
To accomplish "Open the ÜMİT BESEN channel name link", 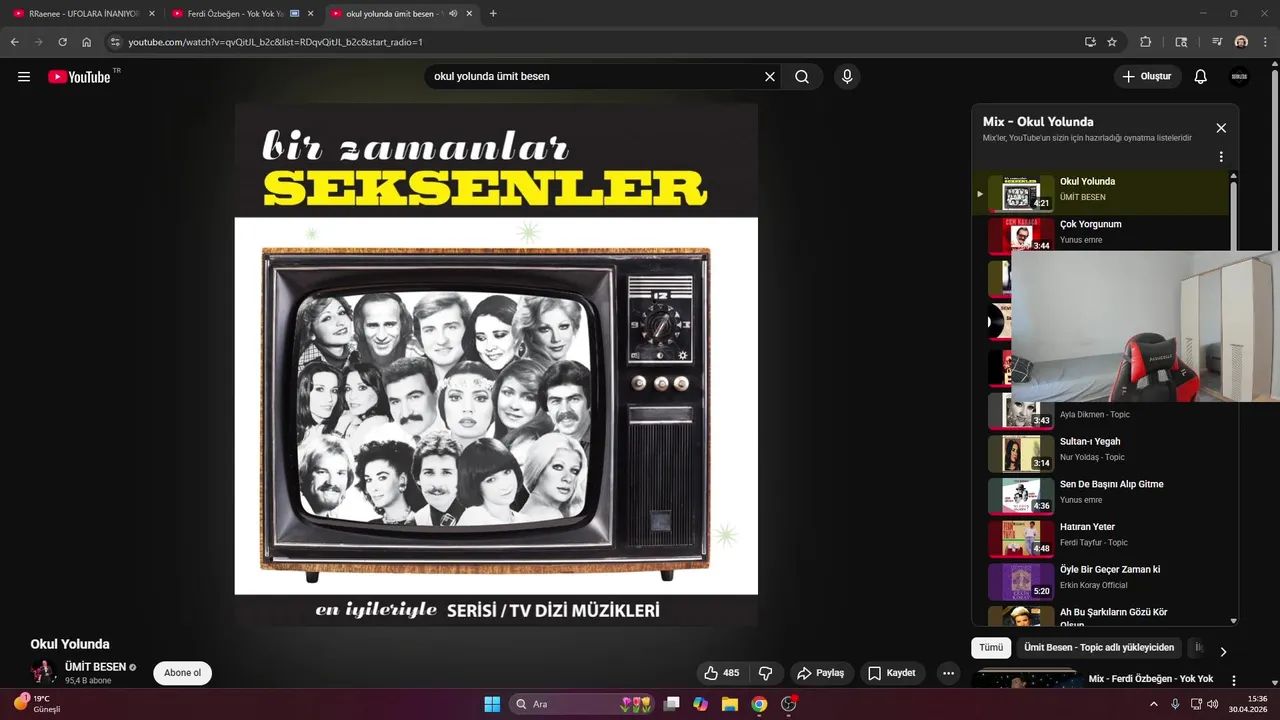I will coord(95,667).
